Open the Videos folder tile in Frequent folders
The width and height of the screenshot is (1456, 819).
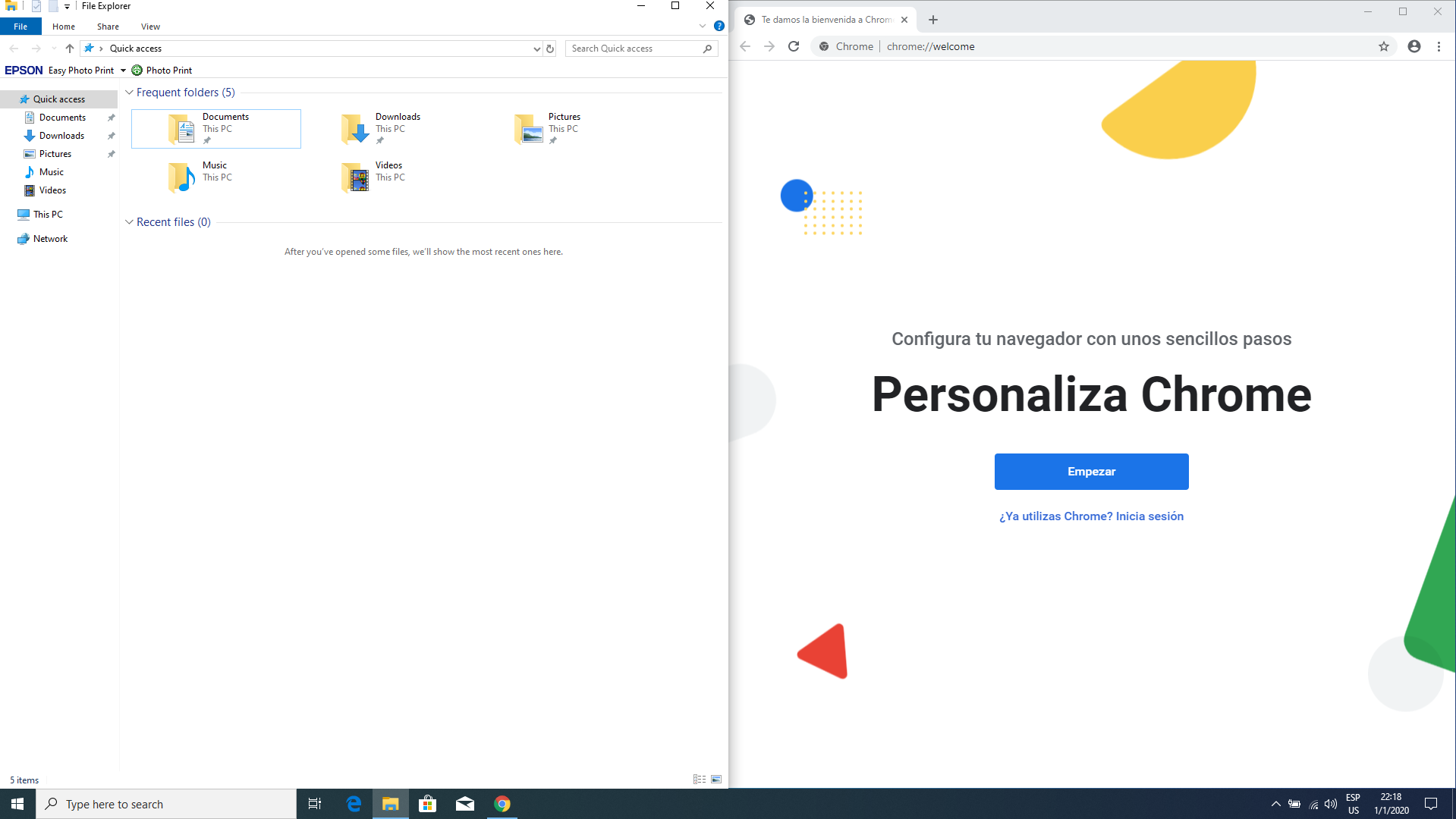[x=389, y=177]
